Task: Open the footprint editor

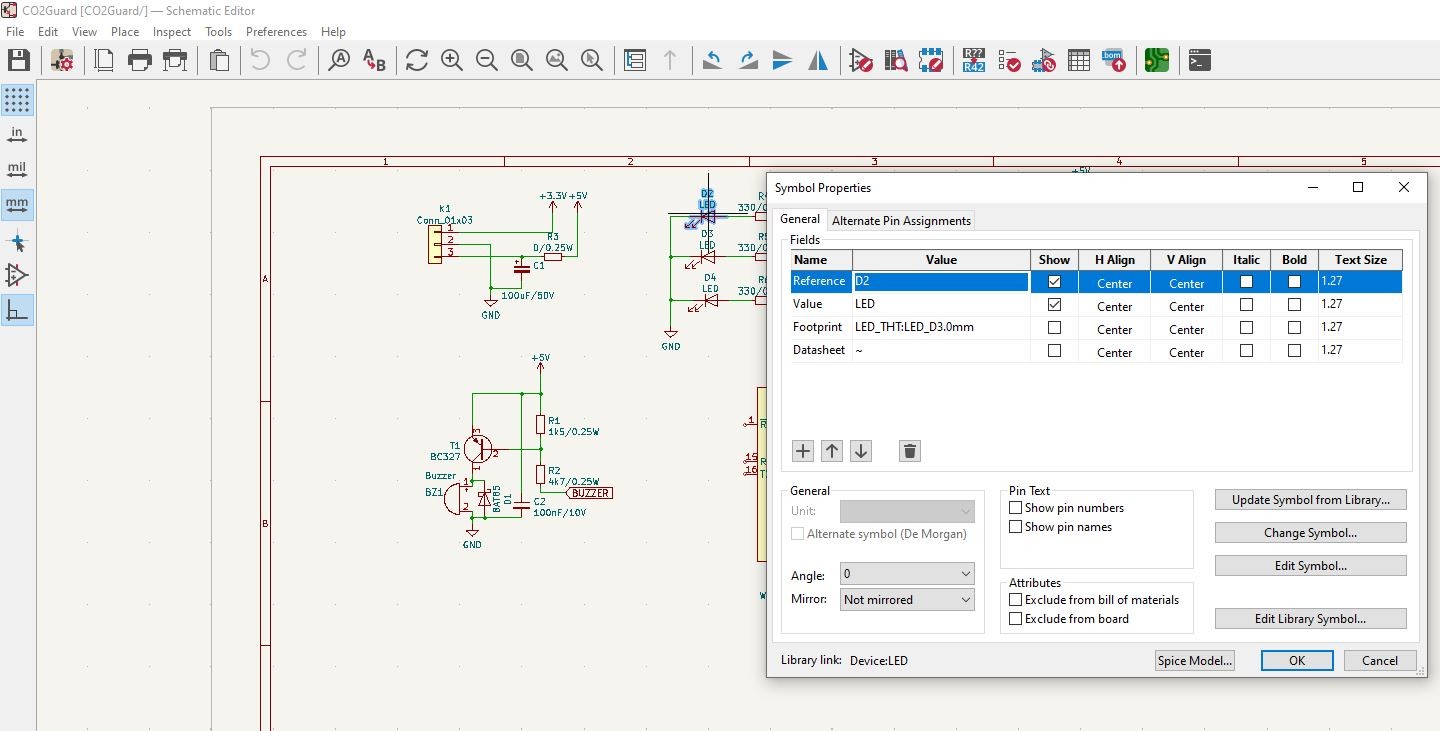Action: tap(931, 61)
